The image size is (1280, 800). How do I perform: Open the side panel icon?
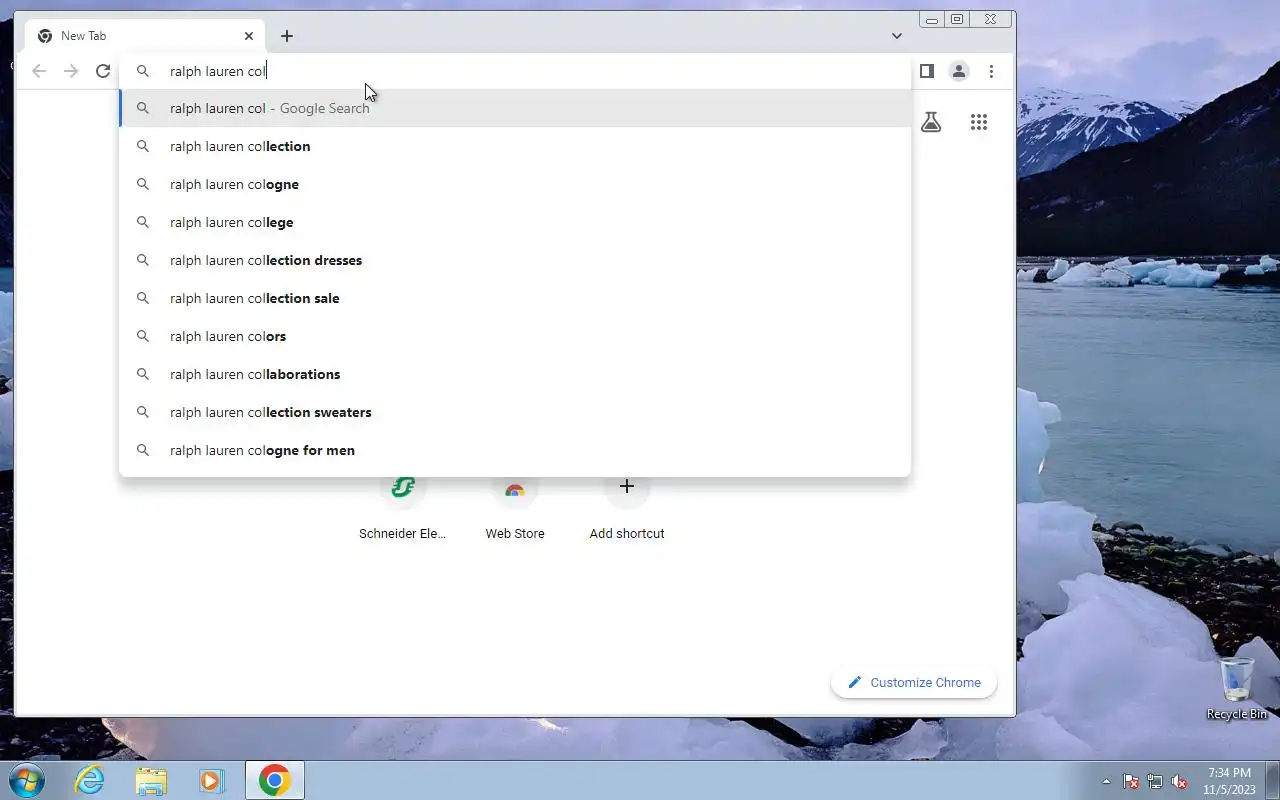[x=927, y=71]
